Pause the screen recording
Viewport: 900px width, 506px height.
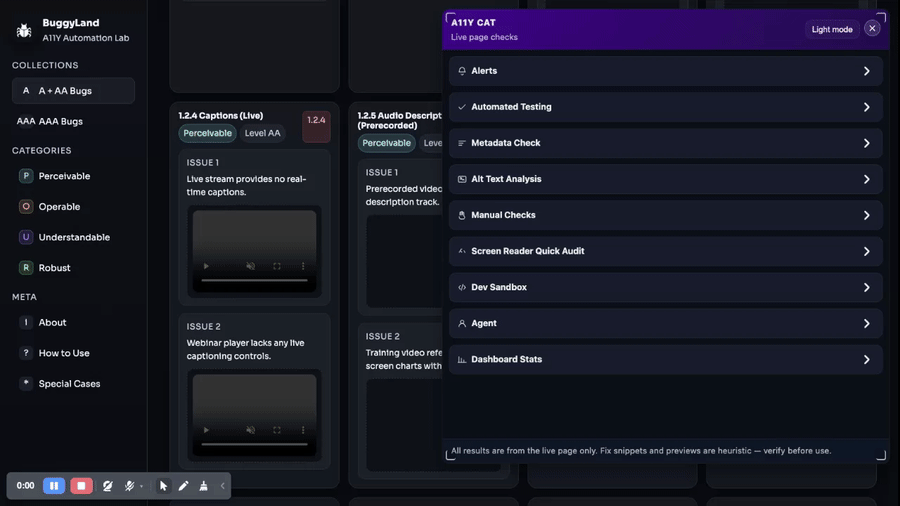[x=54, y=486]
